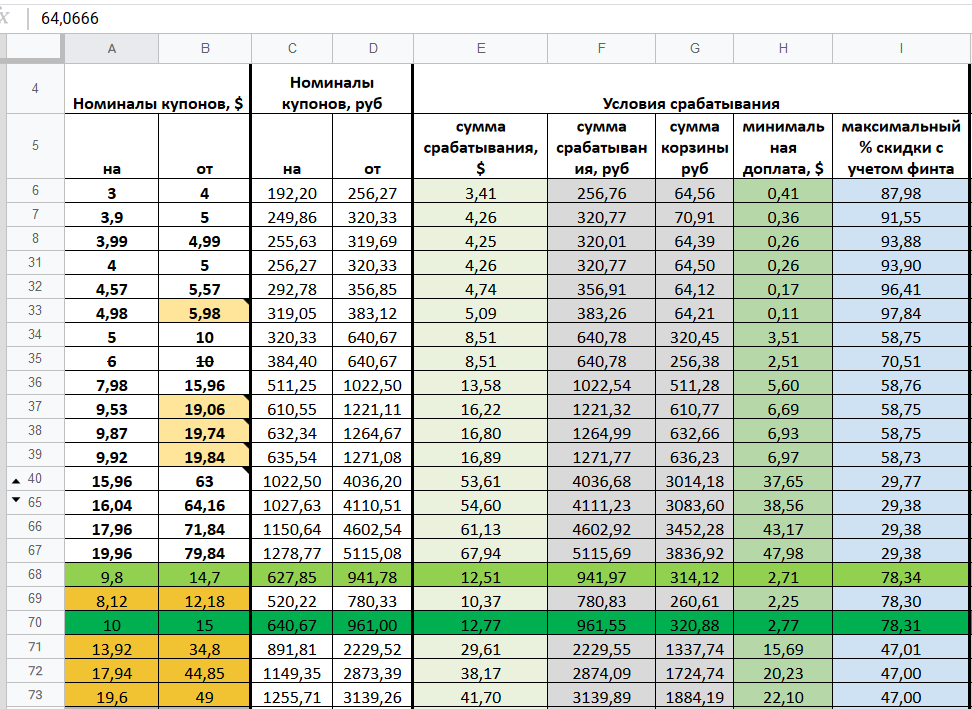Image resolution: width=972 pixels, height=709 pixels.
Task: Click the formula bar showing 64,0666
Action: pyautogui.click(x=500, y=18)
